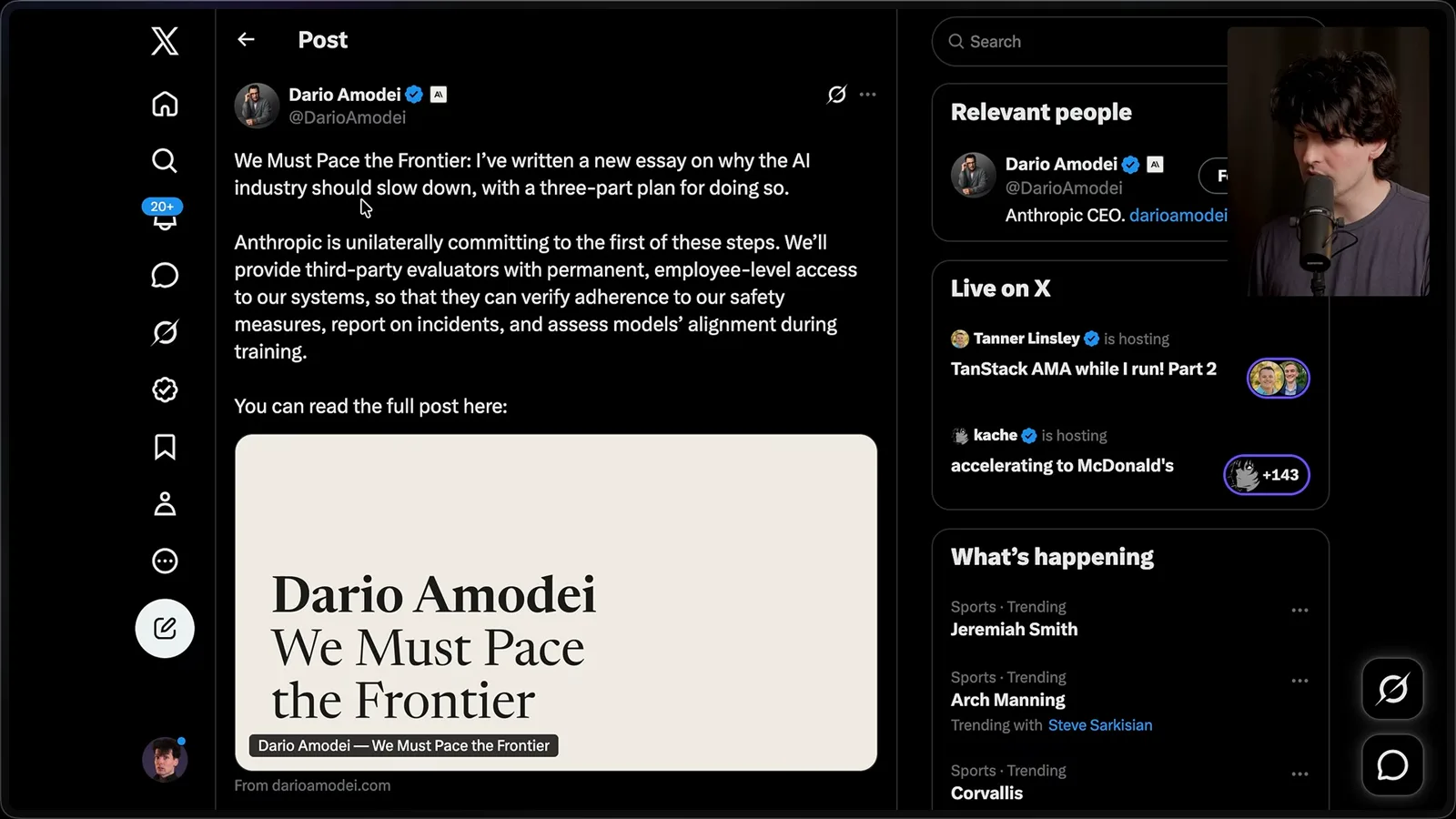Open Profile person icon in sidebar

click(165, 503)
